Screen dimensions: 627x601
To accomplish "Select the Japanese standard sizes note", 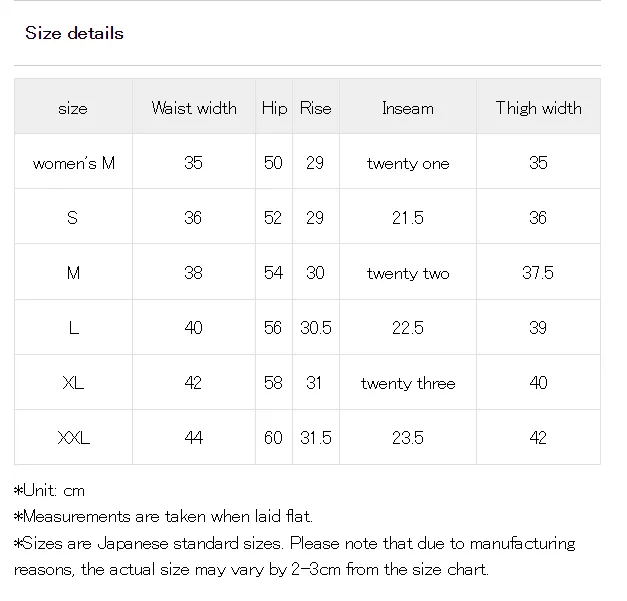I will [x=294, y=556].
